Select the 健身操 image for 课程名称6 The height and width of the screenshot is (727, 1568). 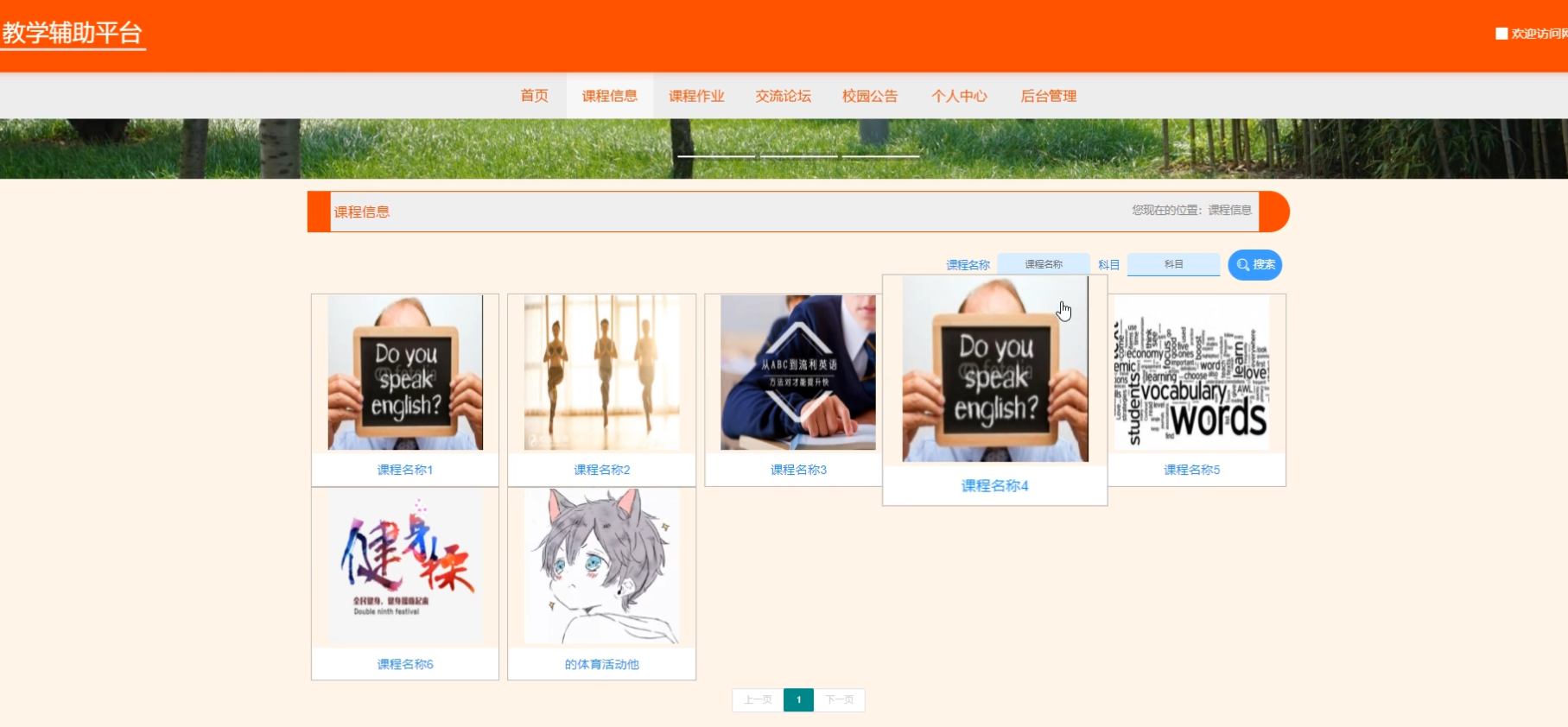405,566
